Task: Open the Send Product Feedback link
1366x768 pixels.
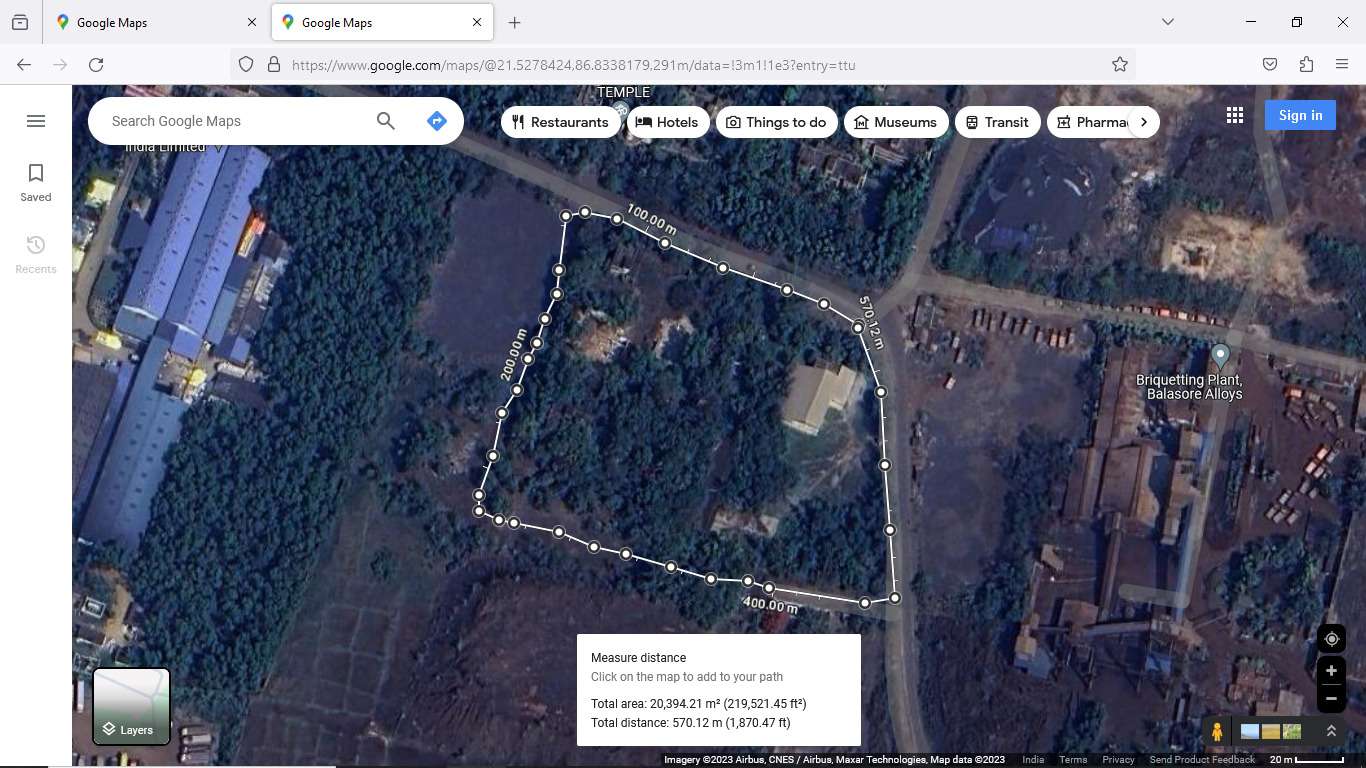Action: (x=1202, y=760)
